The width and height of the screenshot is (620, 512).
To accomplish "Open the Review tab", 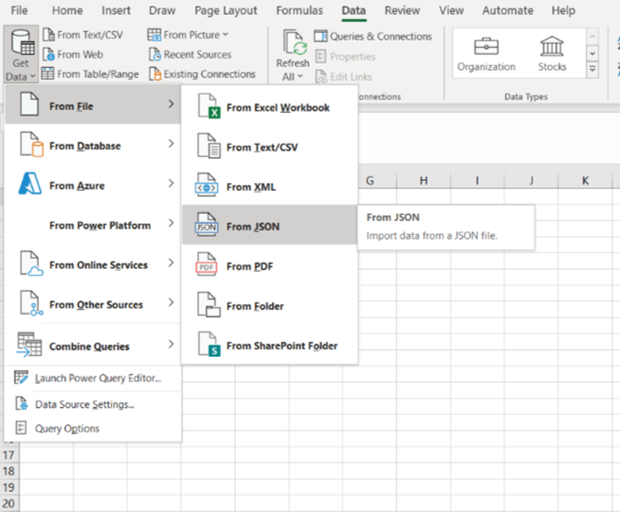I will coord(402,11).
